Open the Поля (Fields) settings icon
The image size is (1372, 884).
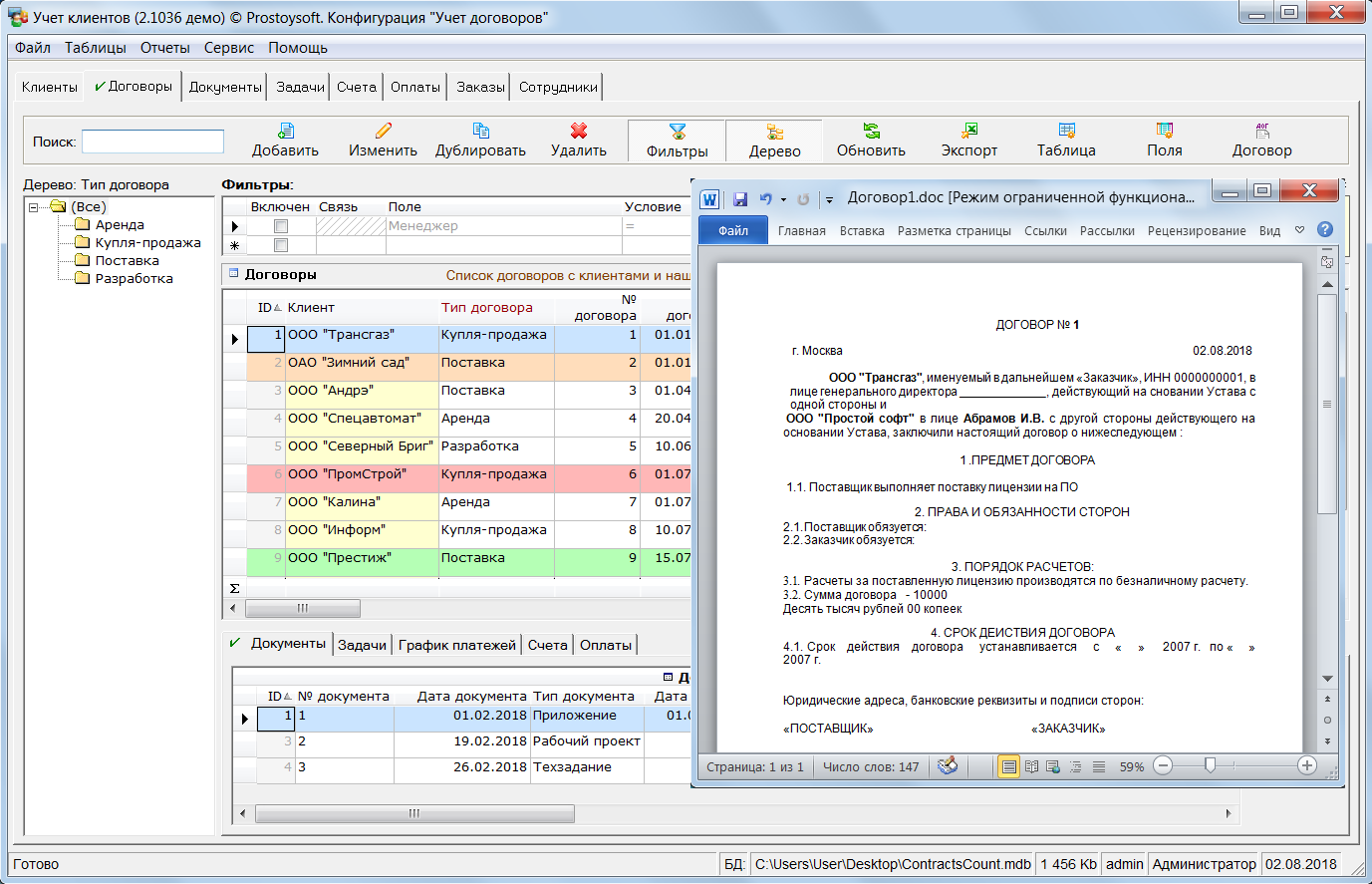pos(1164,131)
